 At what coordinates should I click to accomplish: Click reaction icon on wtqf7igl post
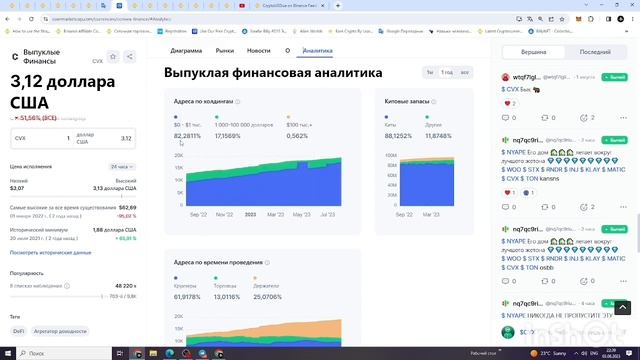pyautogui.click(x=584, y=118)
